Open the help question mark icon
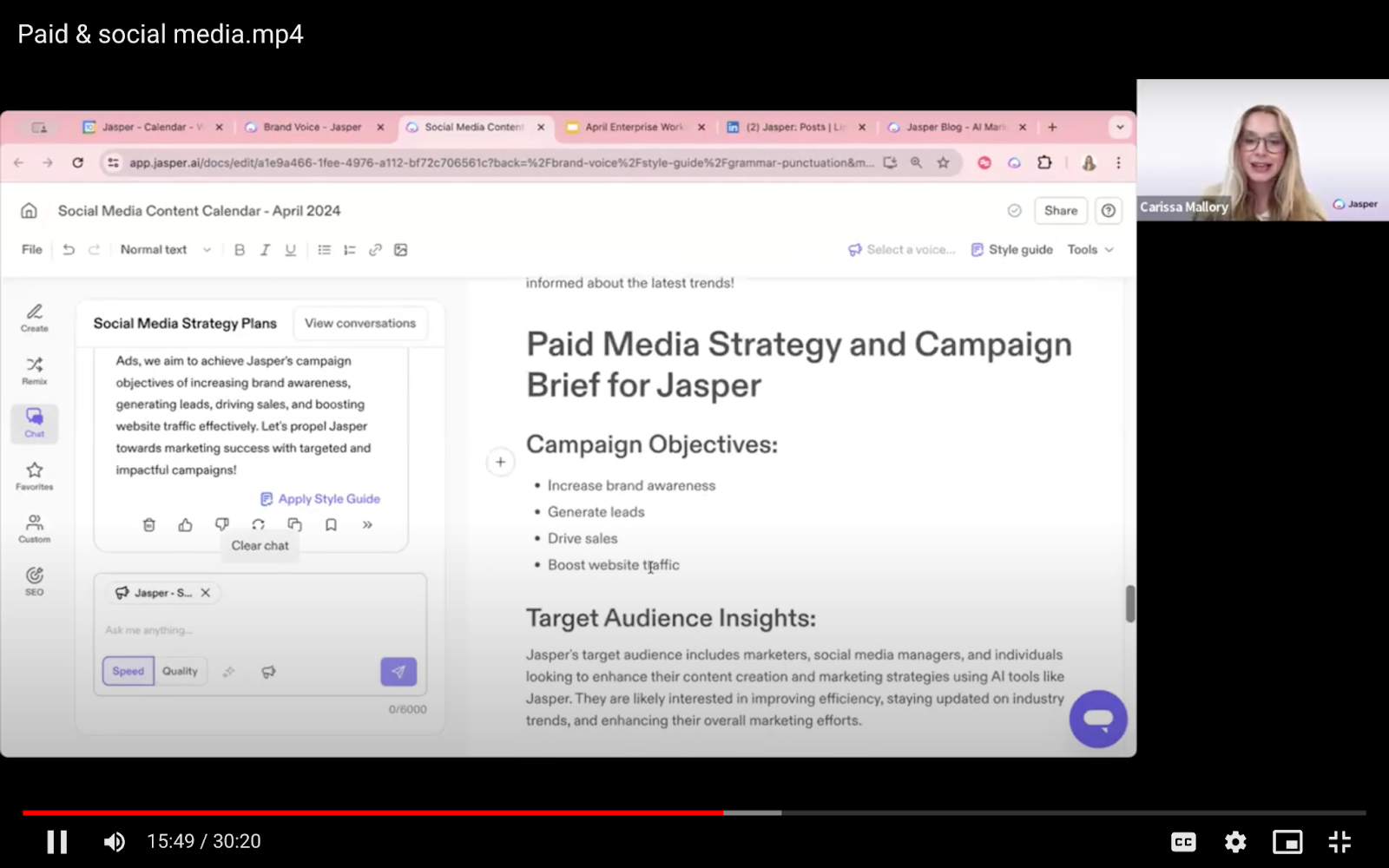Screen dimensions: 1389x868 pos(1109,211)
